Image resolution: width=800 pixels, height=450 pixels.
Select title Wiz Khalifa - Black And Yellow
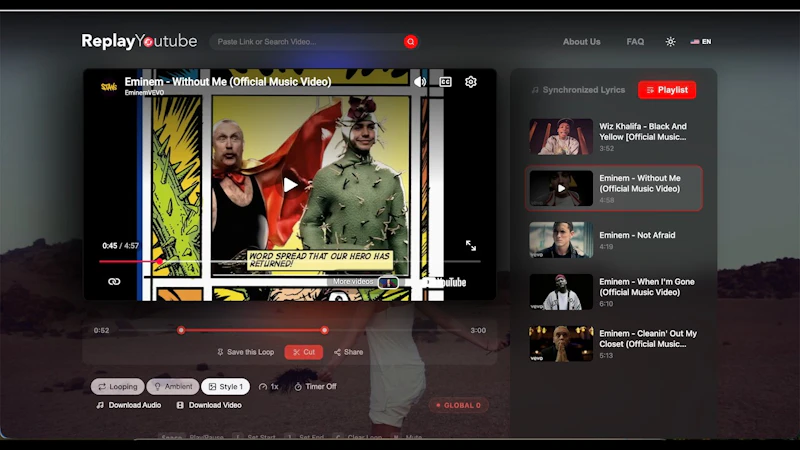[643, 132]
